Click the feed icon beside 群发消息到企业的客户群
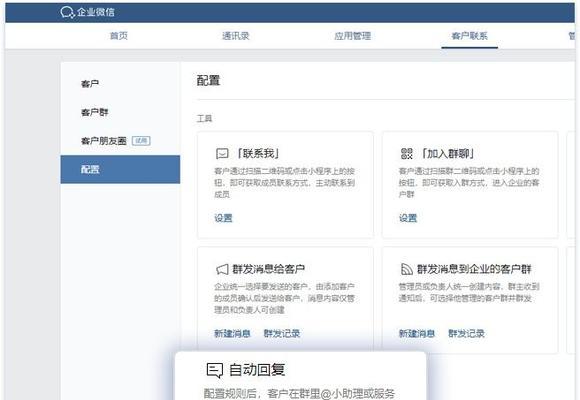Screen dimensions: 580x400 click(407, 269)
